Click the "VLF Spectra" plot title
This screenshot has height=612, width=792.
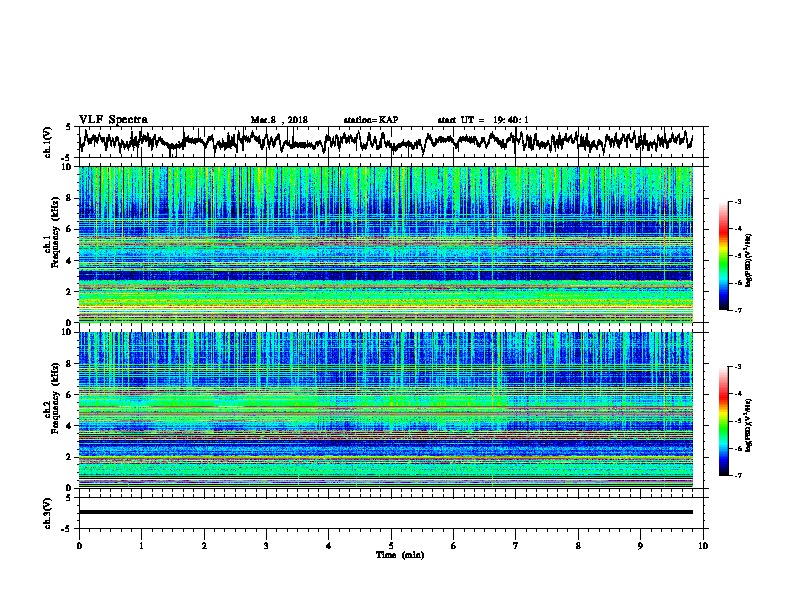click(x=113, y=119)
